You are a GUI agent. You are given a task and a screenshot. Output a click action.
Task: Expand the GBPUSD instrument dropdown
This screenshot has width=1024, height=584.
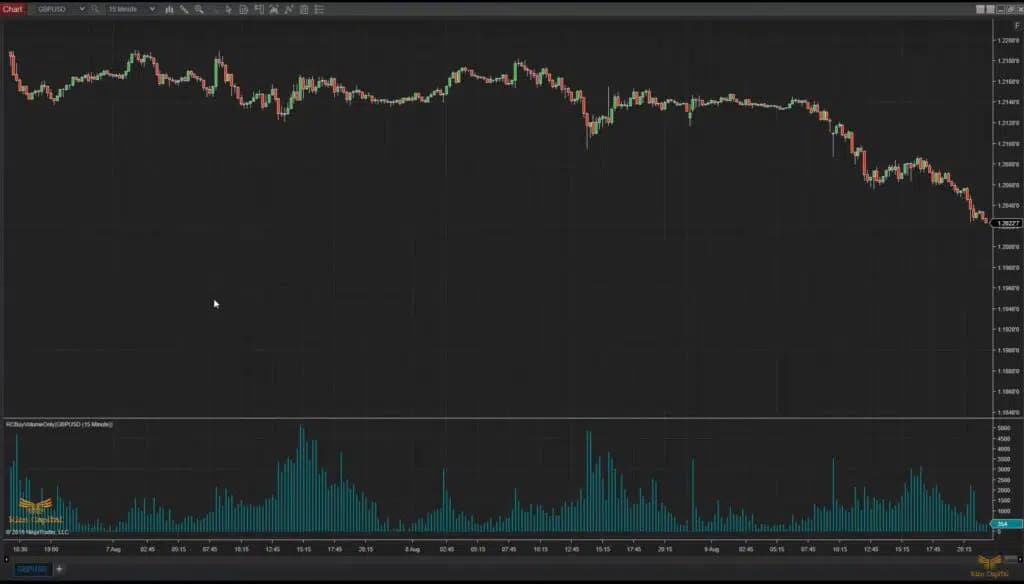pos(82,9)
